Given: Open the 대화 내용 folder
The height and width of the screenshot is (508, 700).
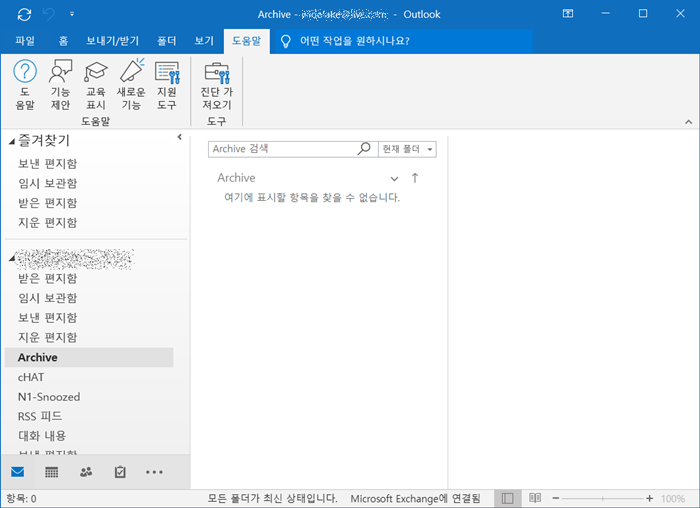Looking at the screenshot, I should (42, 436).
